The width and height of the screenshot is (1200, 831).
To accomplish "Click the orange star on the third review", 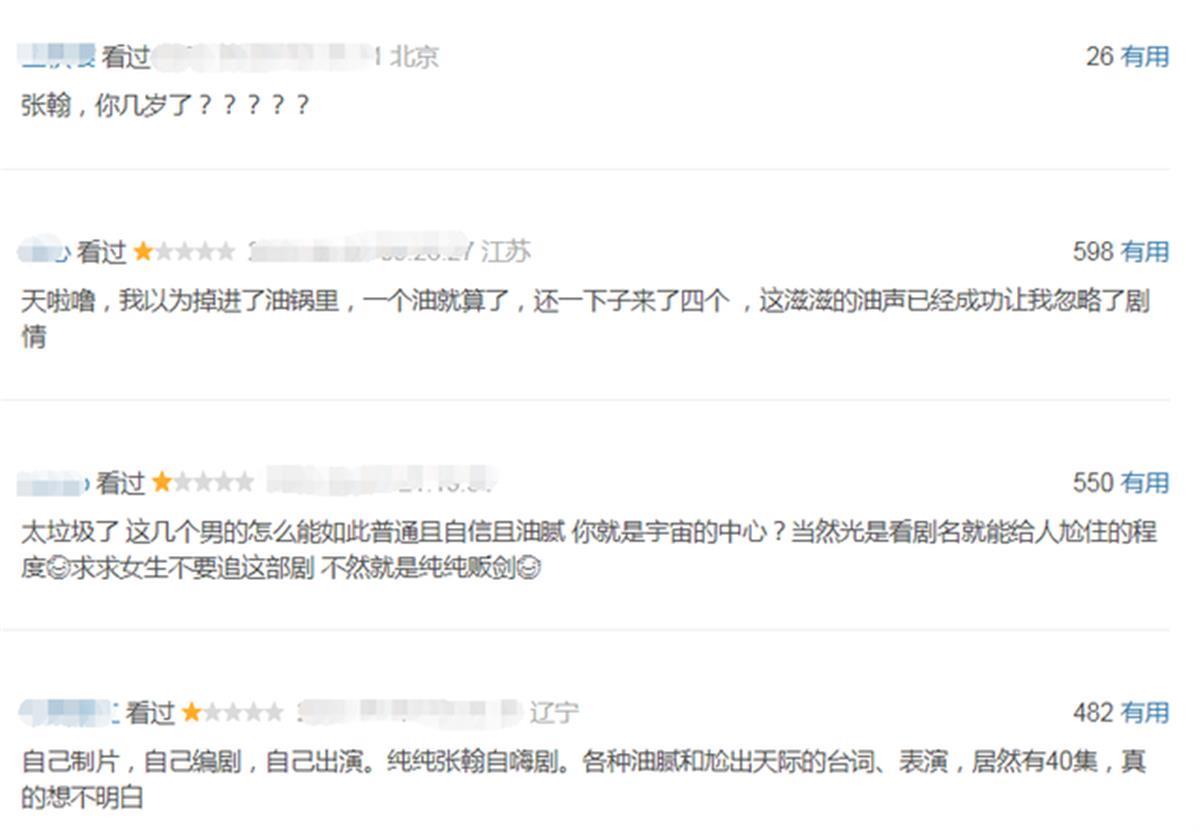I will (x=162, y=483).
